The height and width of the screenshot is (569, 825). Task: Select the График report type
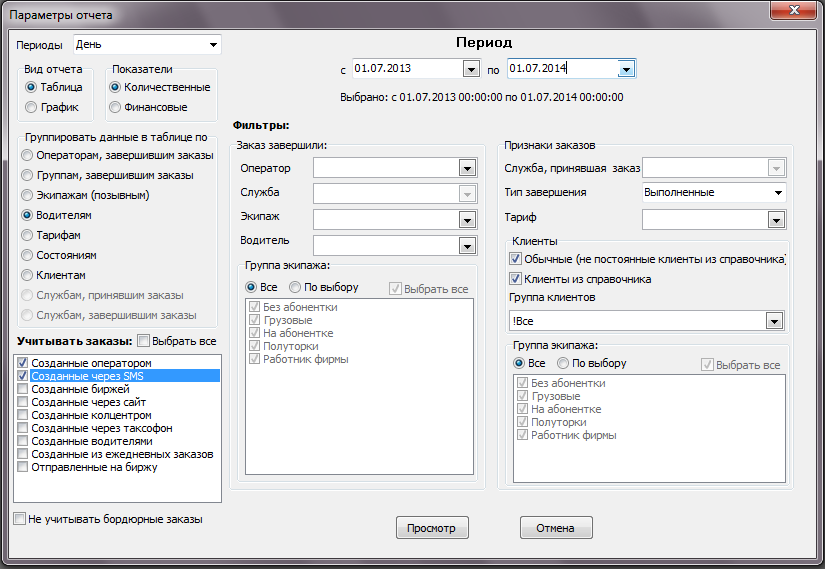(32, 107)
